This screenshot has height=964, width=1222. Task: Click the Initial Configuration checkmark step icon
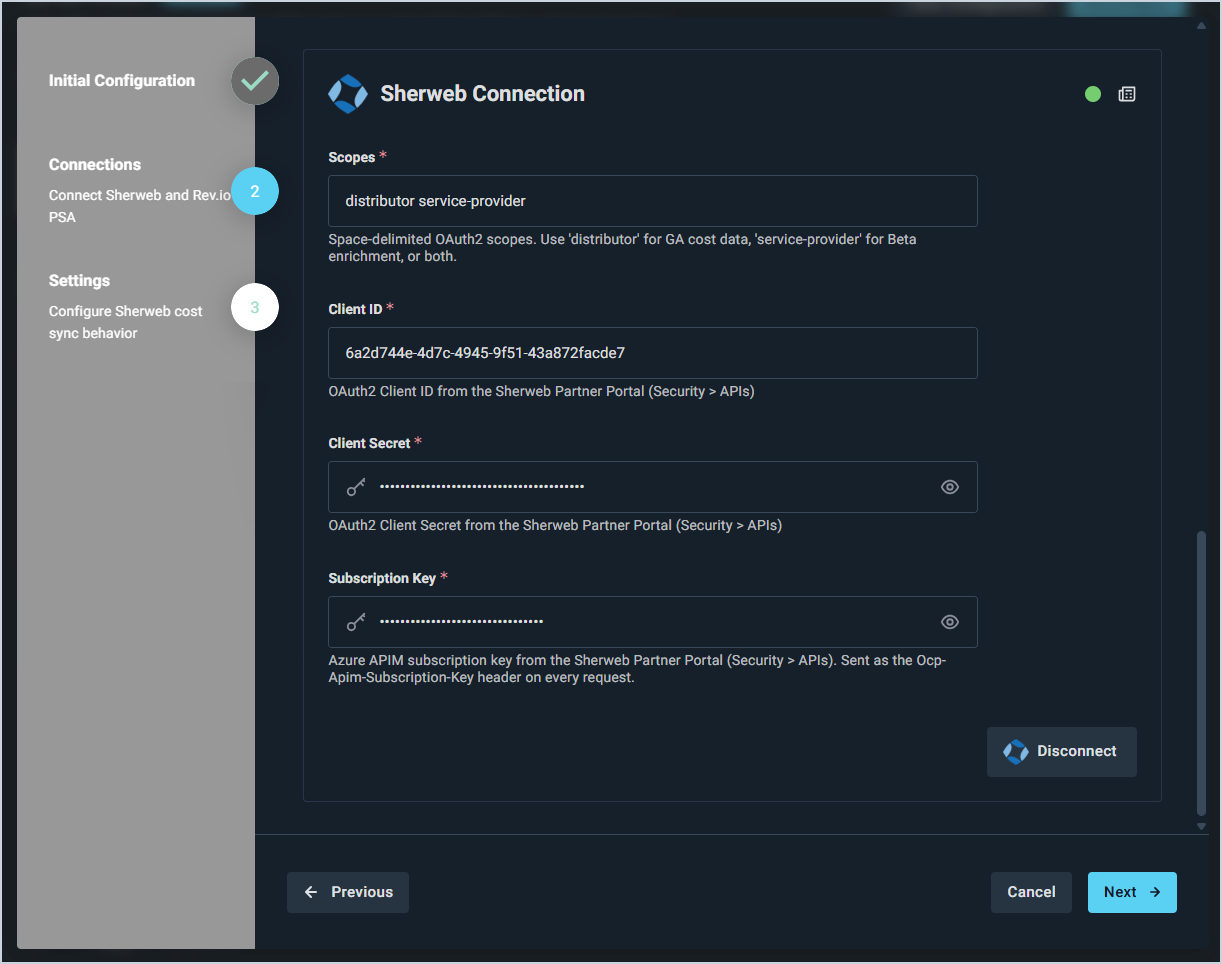255,81
